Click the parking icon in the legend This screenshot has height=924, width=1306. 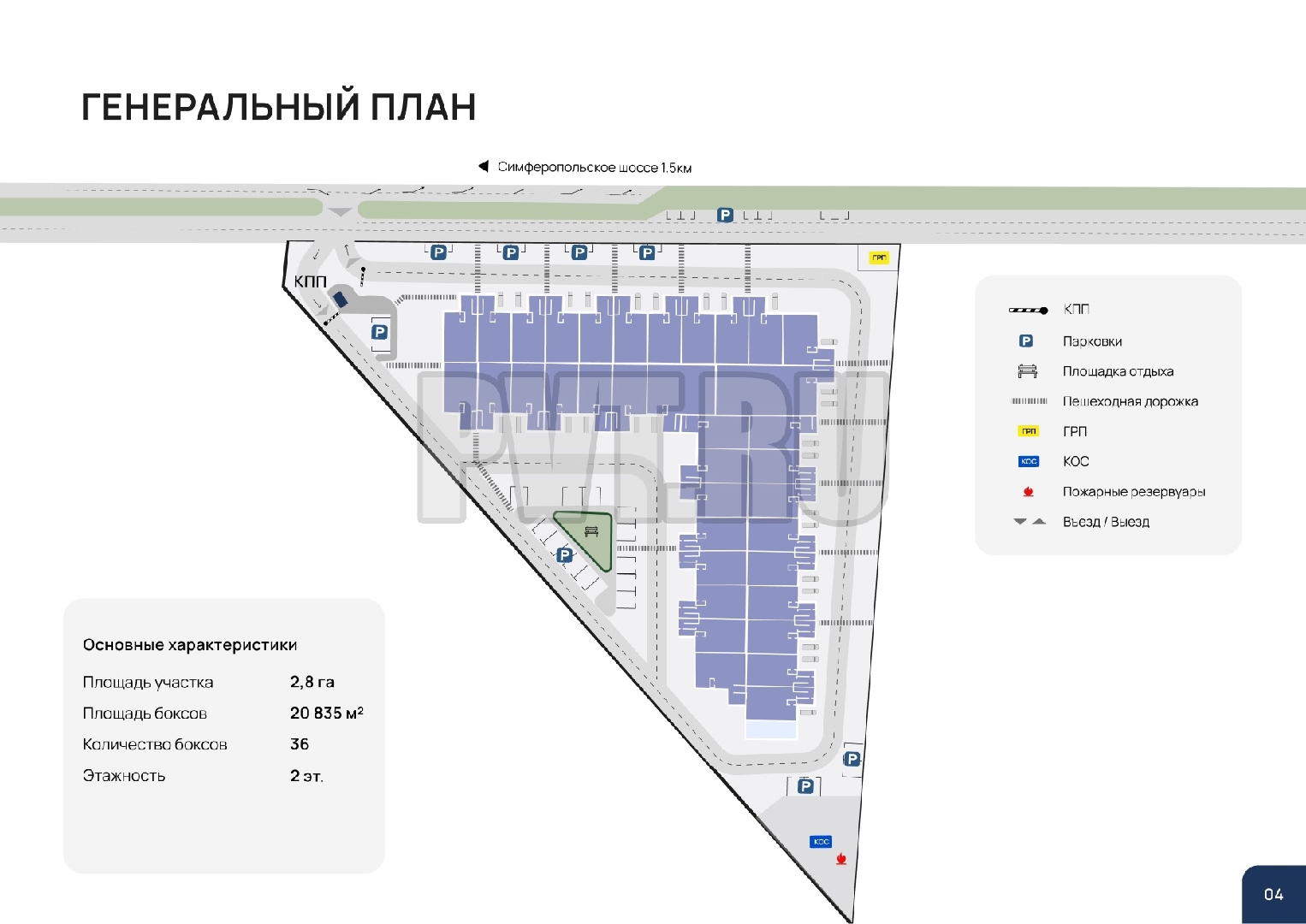1026,341
